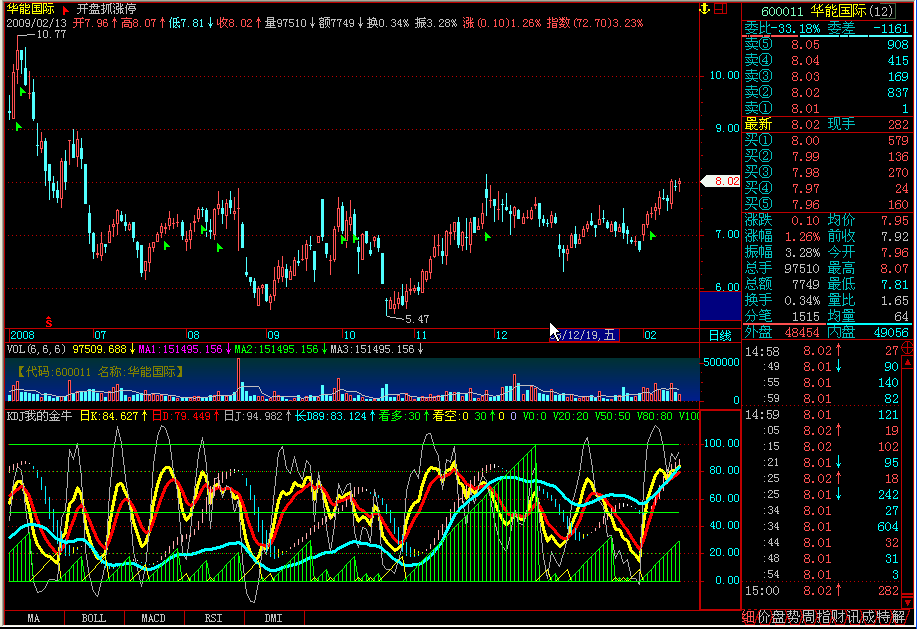Click the 8.02 current price tag on axis
This screenshot has width=917, height=629.
point(720,181)
